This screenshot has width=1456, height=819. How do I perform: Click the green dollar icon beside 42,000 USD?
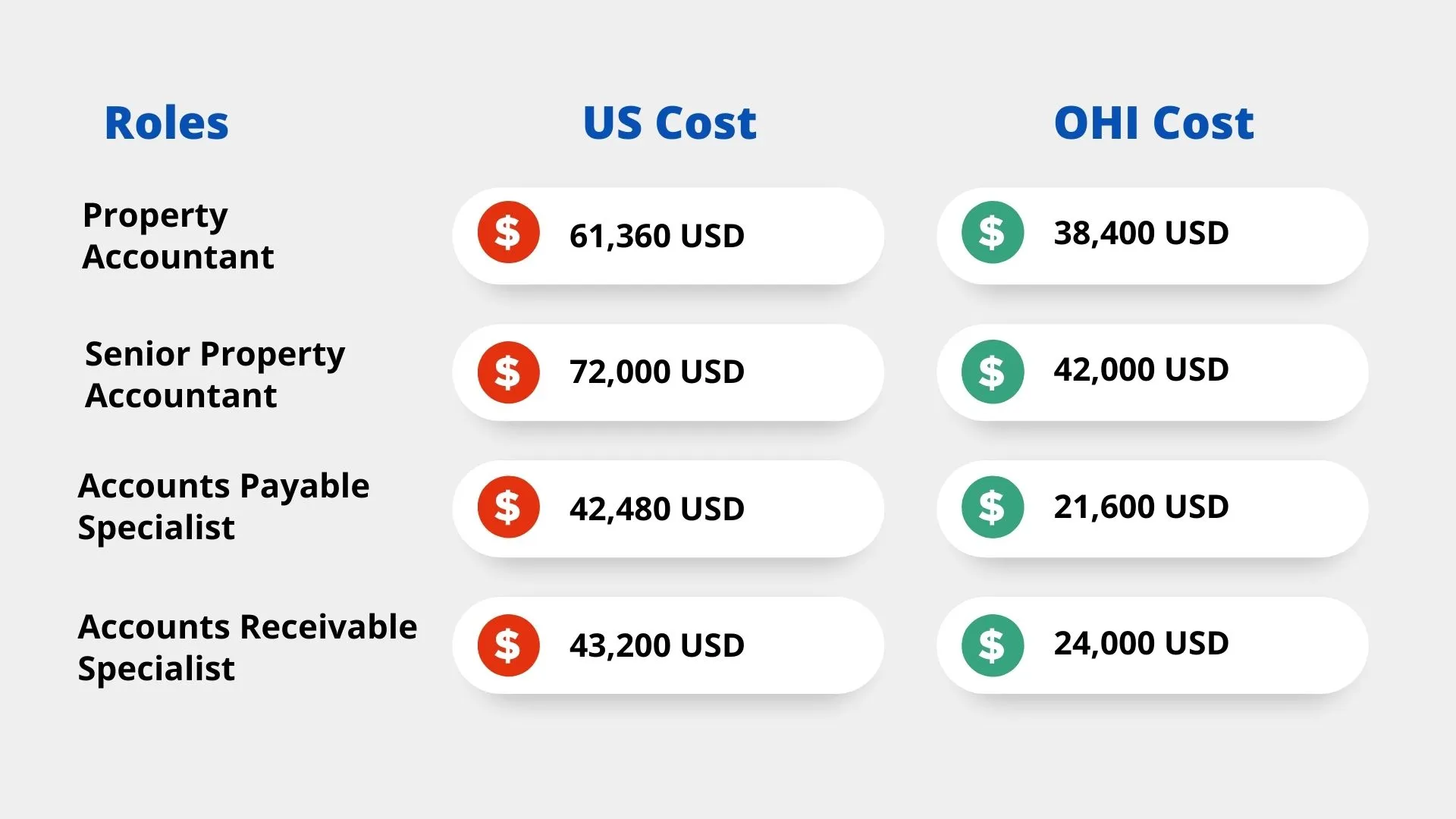[993, 372]
